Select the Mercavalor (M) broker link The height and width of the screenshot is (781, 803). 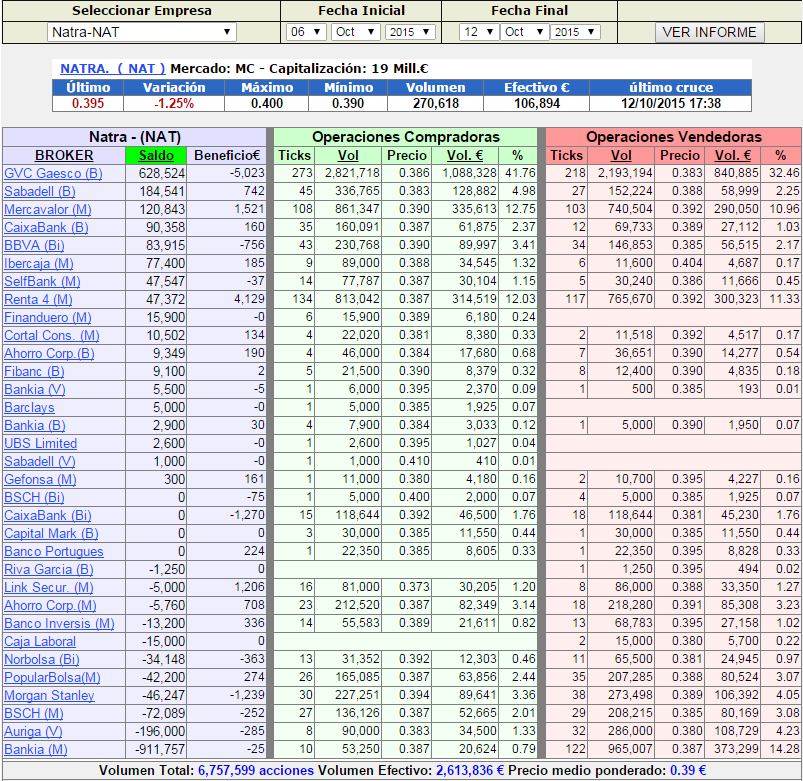(x=48, y=209)
